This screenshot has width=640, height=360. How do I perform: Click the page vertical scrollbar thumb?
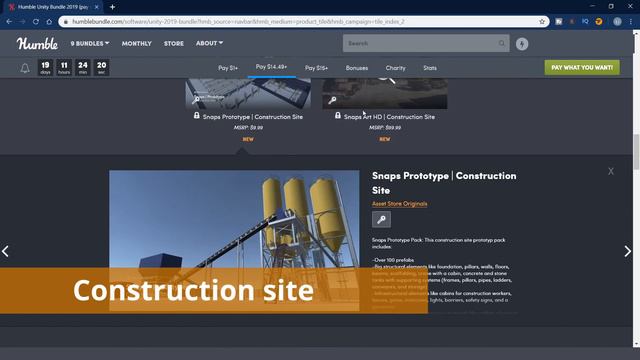coord(636,151)
